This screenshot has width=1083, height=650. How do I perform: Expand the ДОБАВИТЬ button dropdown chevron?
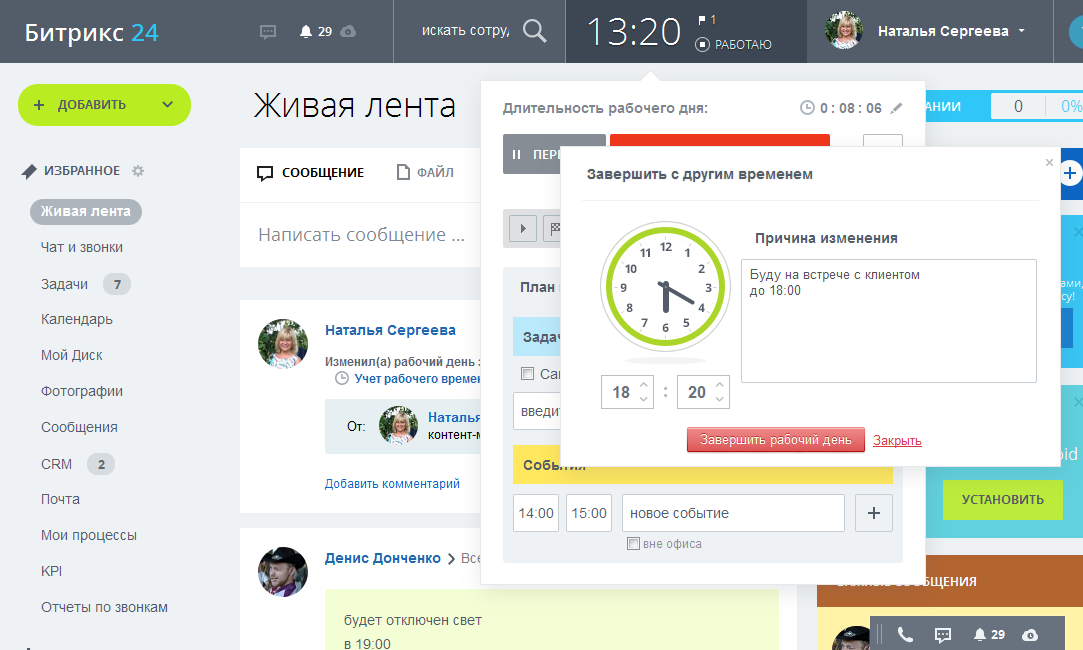[x=167, y=105]
